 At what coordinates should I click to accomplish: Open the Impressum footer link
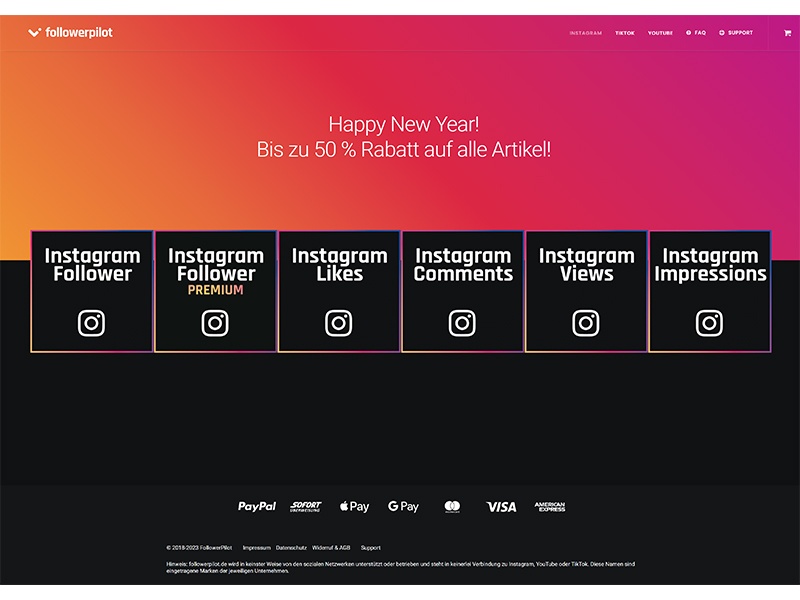pos(256,548)
